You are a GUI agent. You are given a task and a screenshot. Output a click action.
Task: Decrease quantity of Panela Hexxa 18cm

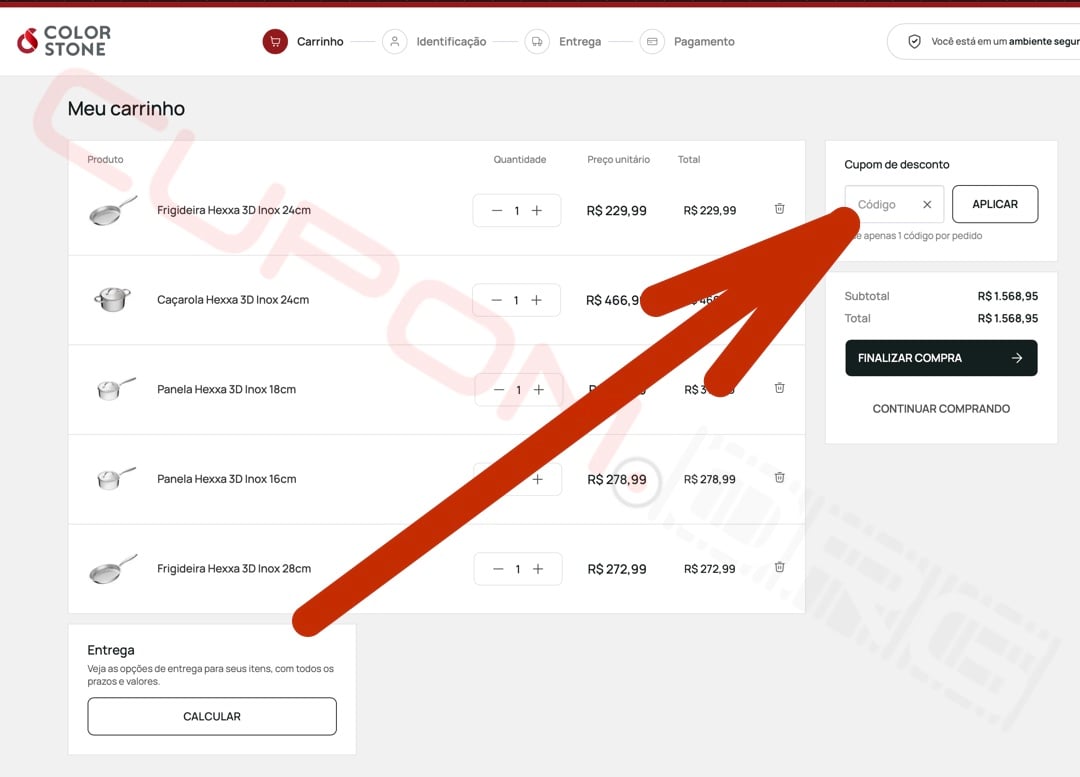coord(499,390)
